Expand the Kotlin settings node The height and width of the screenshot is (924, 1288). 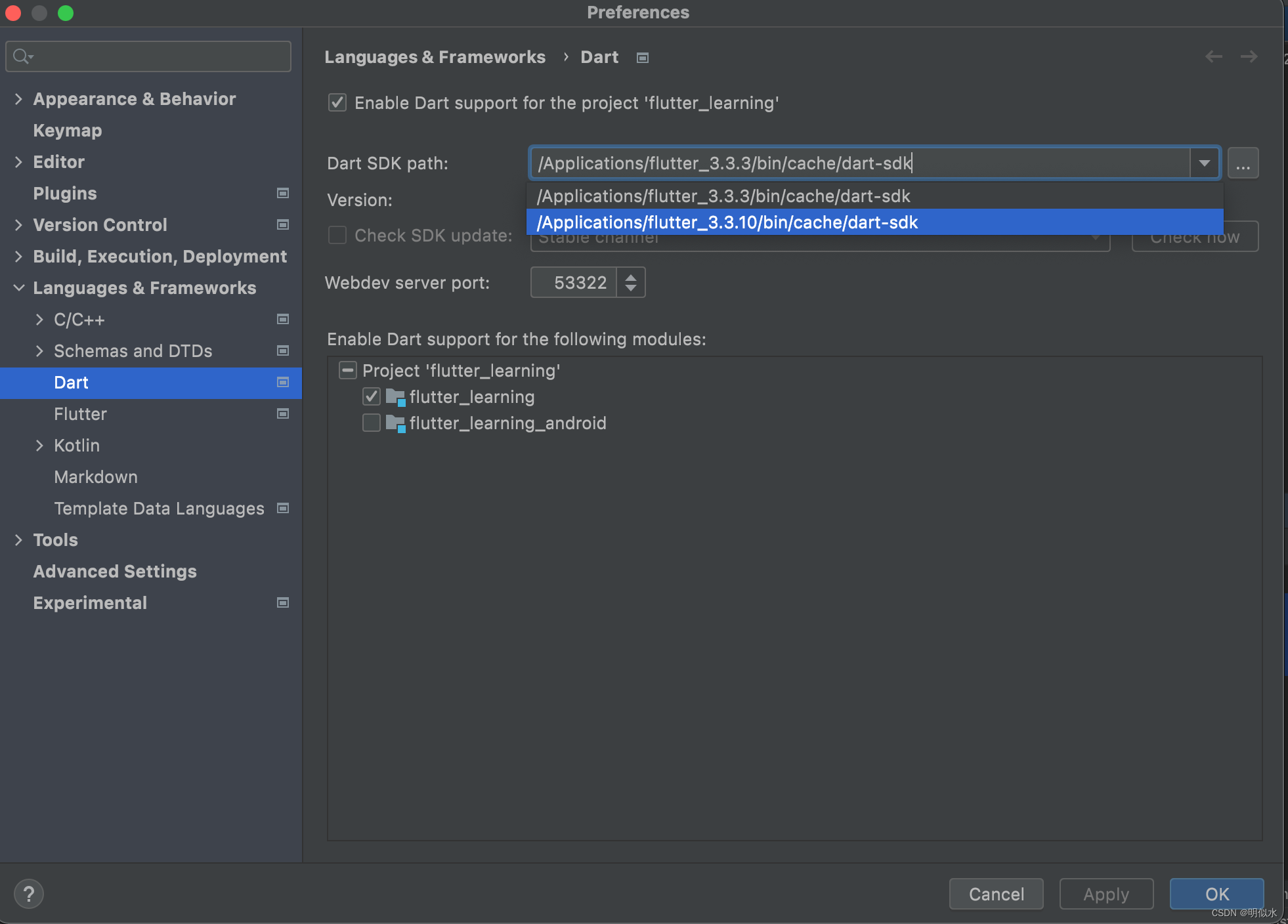39,445
